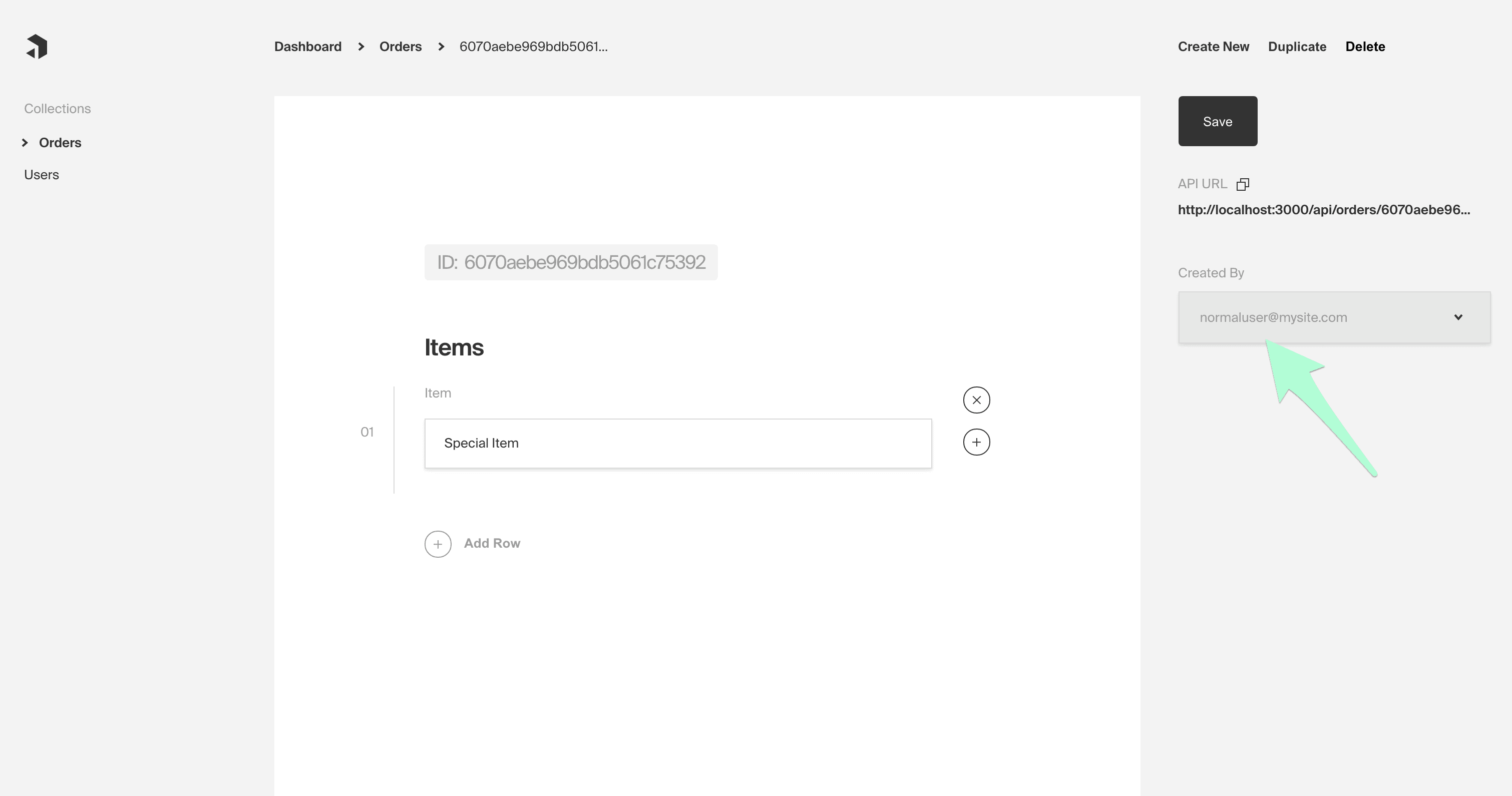This screenshot has width=1512, height=796.
Task: Click Create New link
Action: click(1213, 47)
